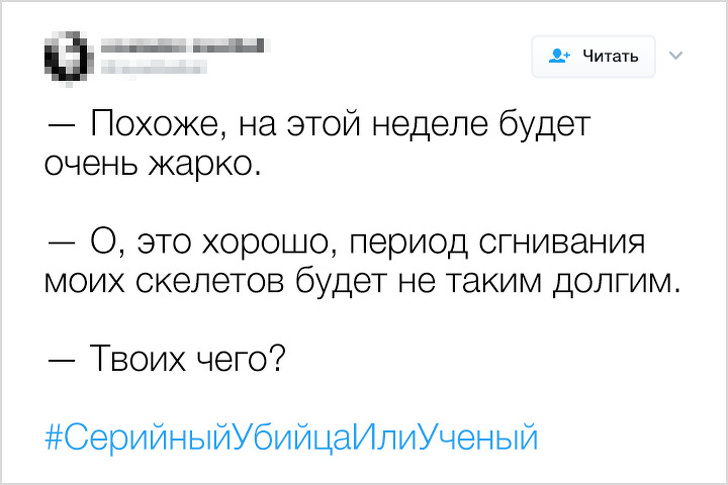Screen dimensions: 728x485
Task: Click the word 'долгим' in tweet
Action: (615, 281)
